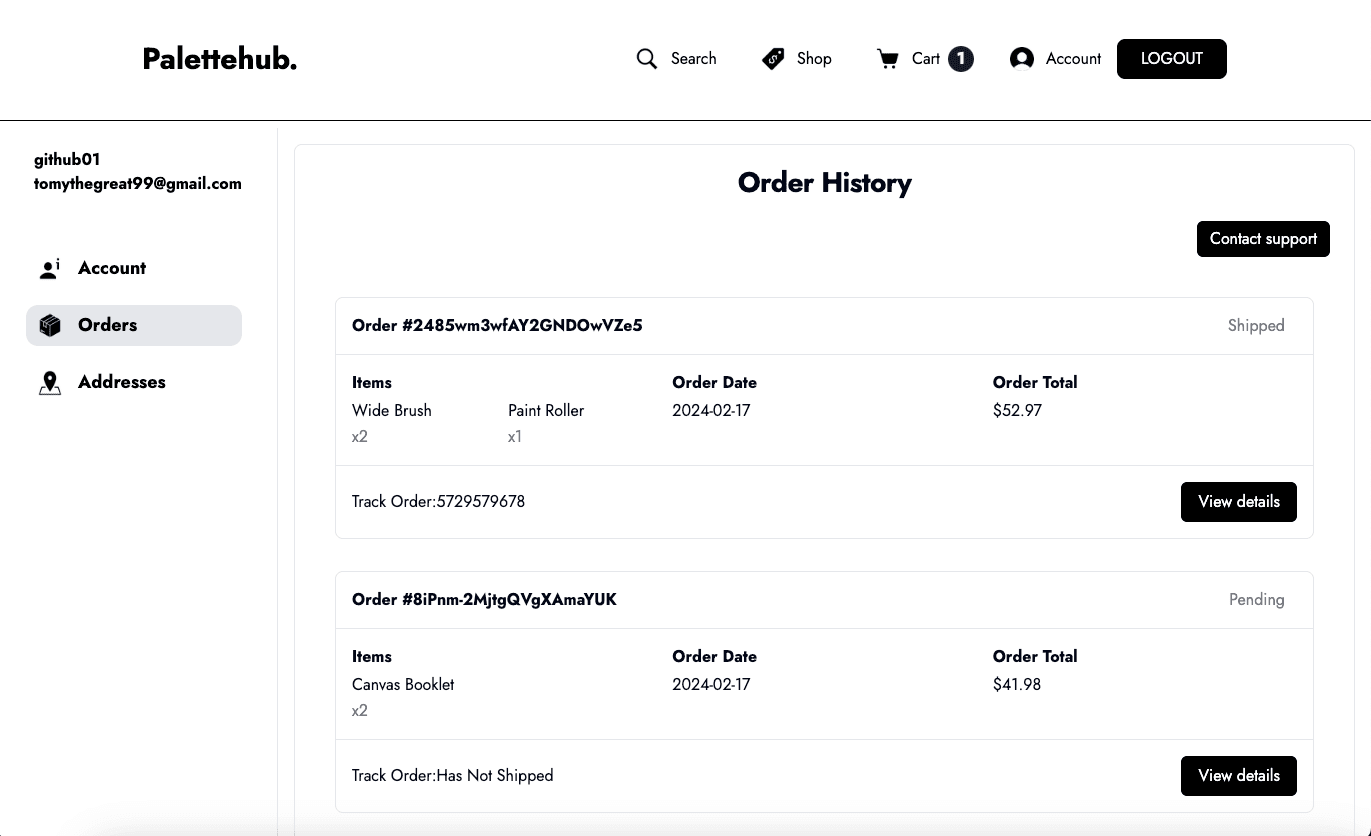View details of the Shipped order
The height and width of the screenshot is (836, 1371).
pyautogui.click(x=1238, y=502)
